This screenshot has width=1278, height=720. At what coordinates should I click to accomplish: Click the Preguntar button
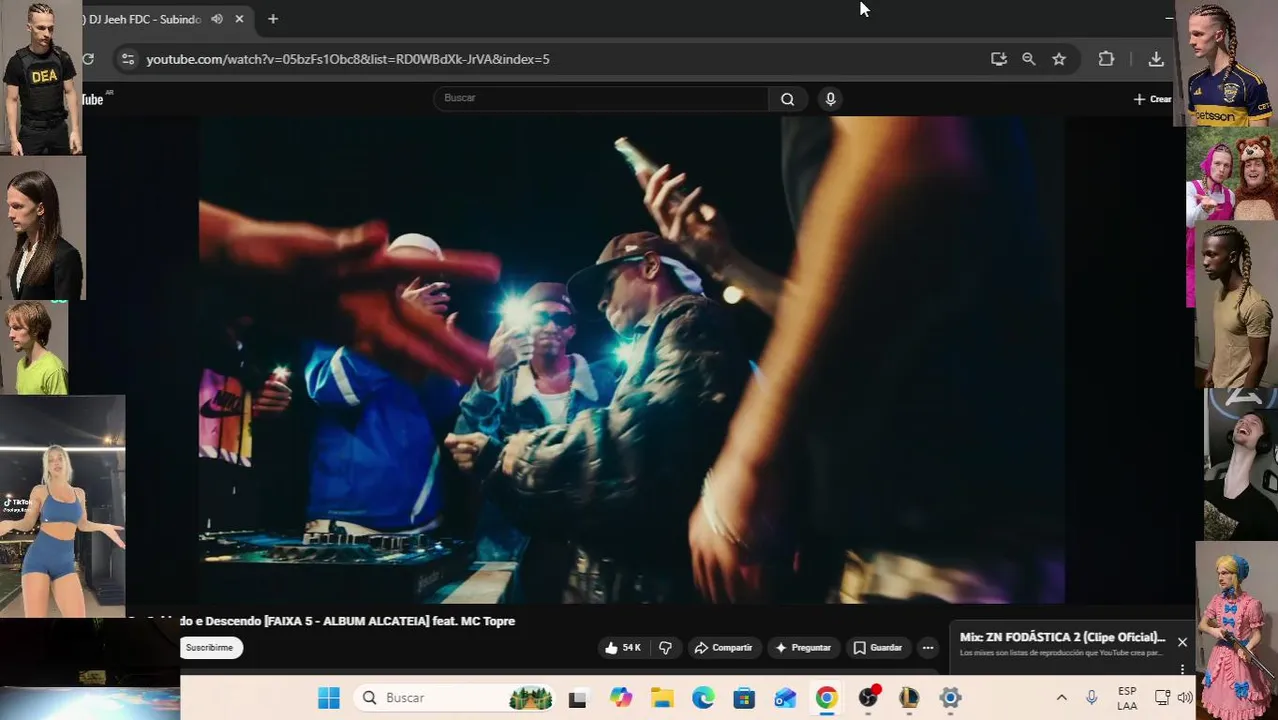pyautogui.click(x=803, y=648)
